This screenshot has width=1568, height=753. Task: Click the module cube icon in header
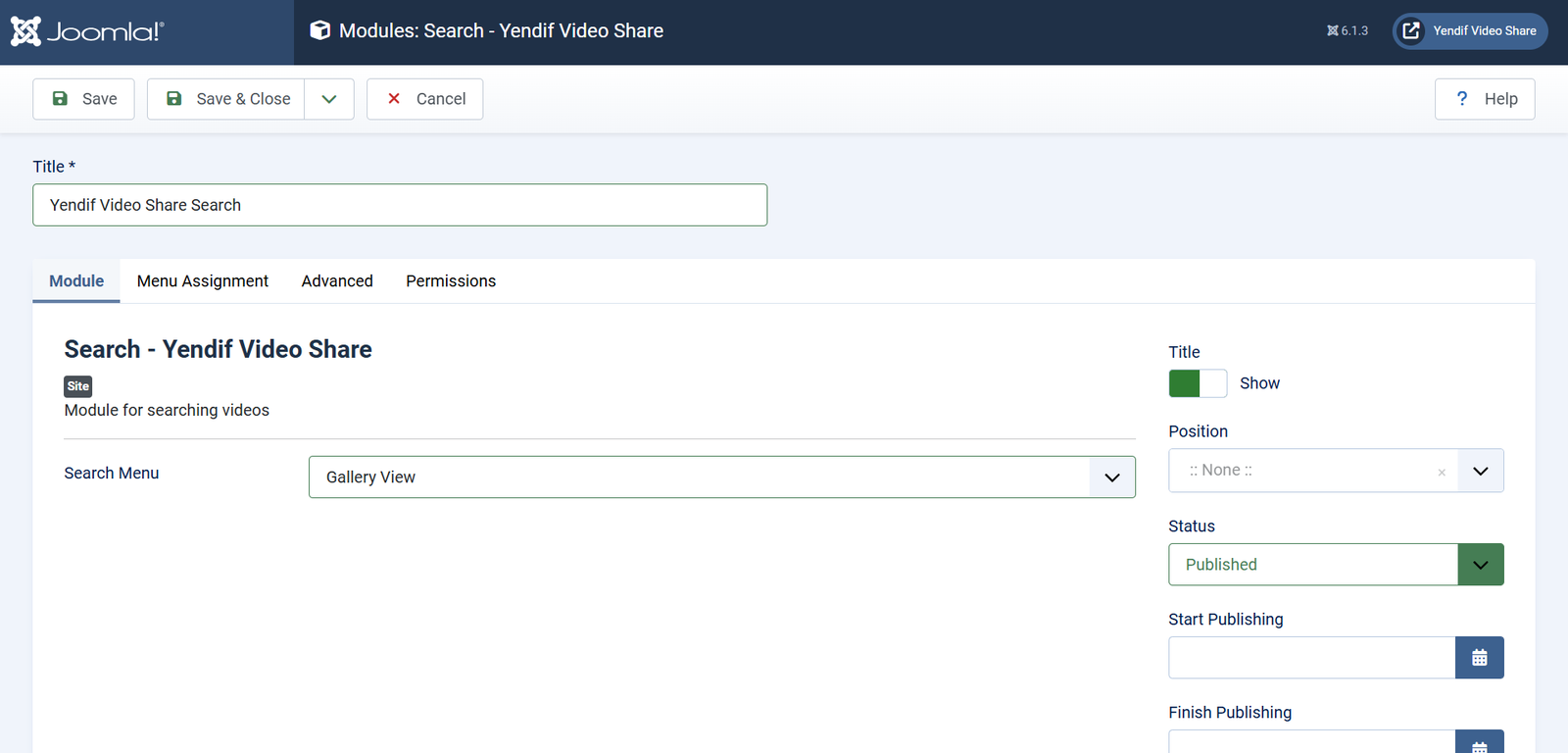pos(319,30)
